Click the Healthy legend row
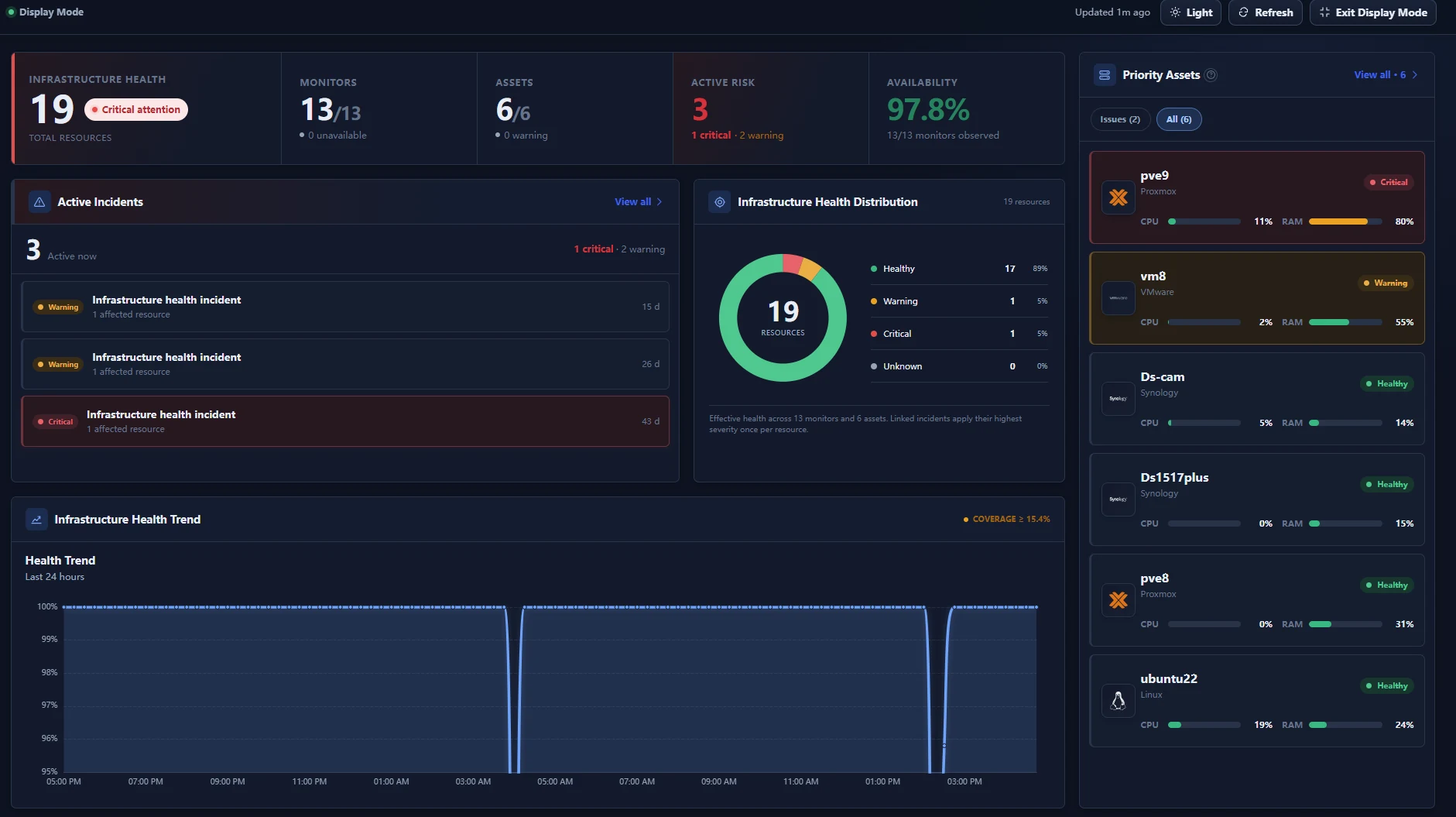The height and width of the screenshot is (817, 1456). (x=959, y=269)
